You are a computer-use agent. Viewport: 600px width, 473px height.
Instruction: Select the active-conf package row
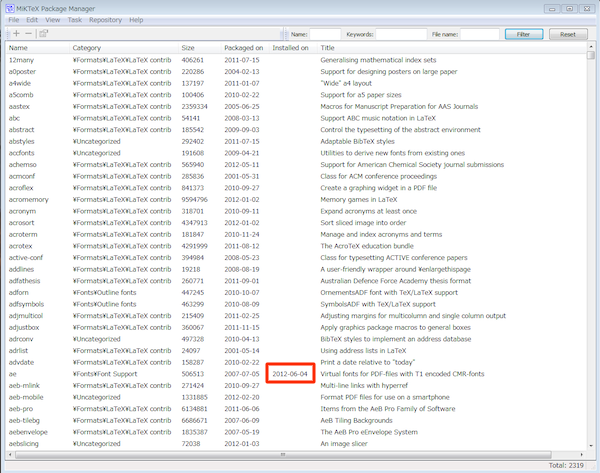(x=296, y=258)
